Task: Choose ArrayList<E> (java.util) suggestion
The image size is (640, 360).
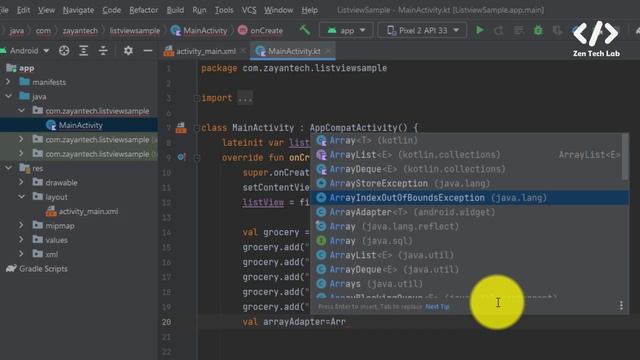Action: coord(469,255)
